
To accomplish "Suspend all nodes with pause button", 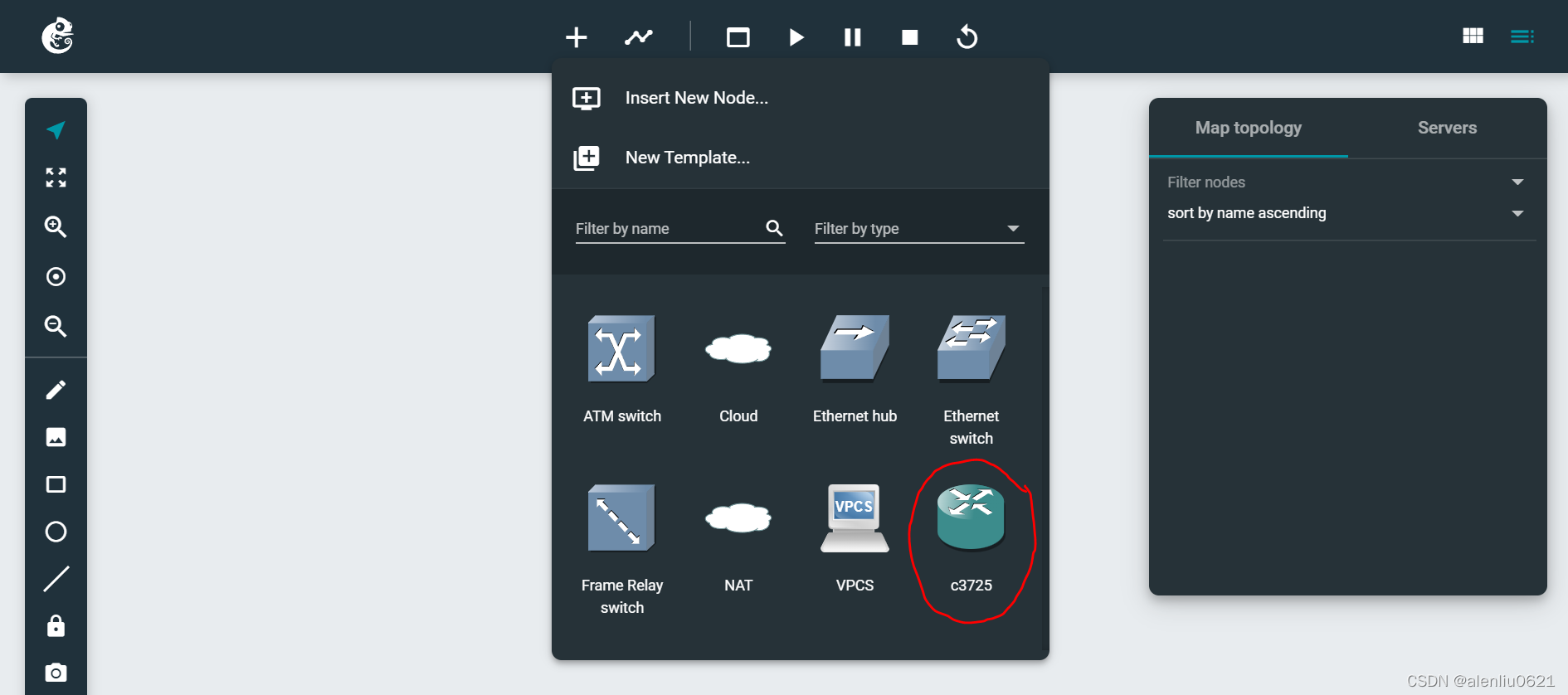I will pos(853,37).
